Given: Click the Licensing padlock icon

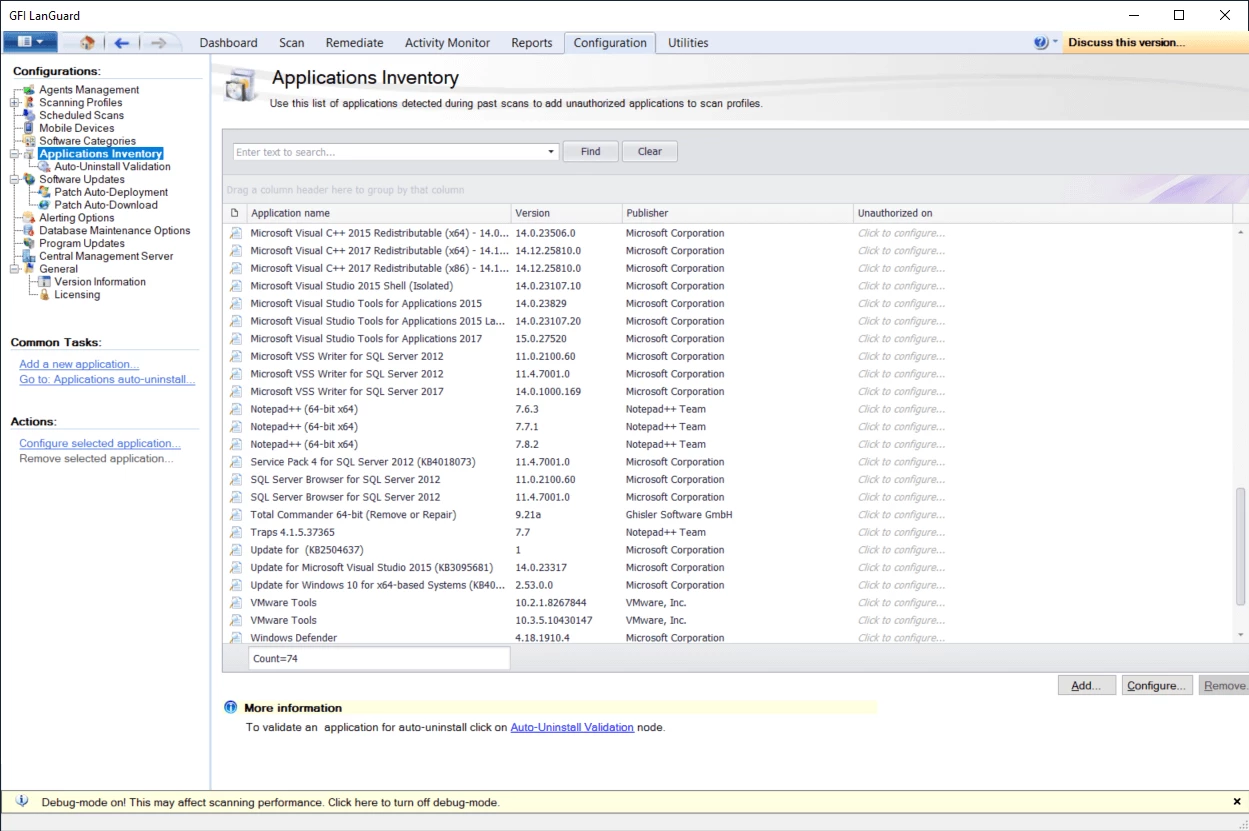Looking at the screenshot, I should 45,295.
